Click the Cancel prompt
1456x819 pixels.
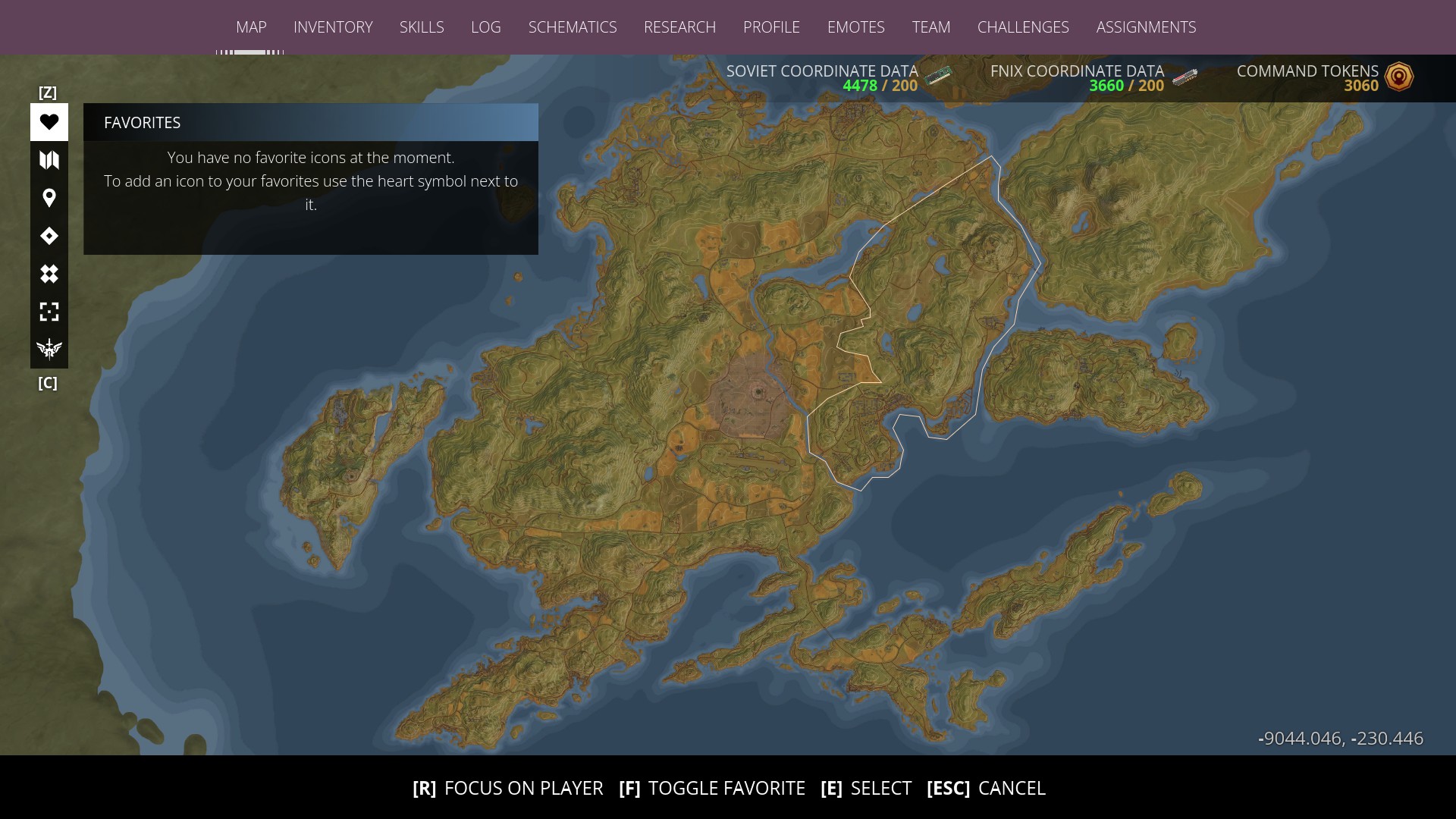tap(986, 789)
